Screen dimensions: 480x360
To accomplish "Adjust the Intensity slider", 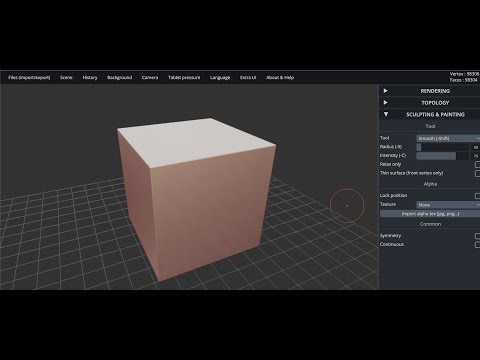I will point(442,156).
